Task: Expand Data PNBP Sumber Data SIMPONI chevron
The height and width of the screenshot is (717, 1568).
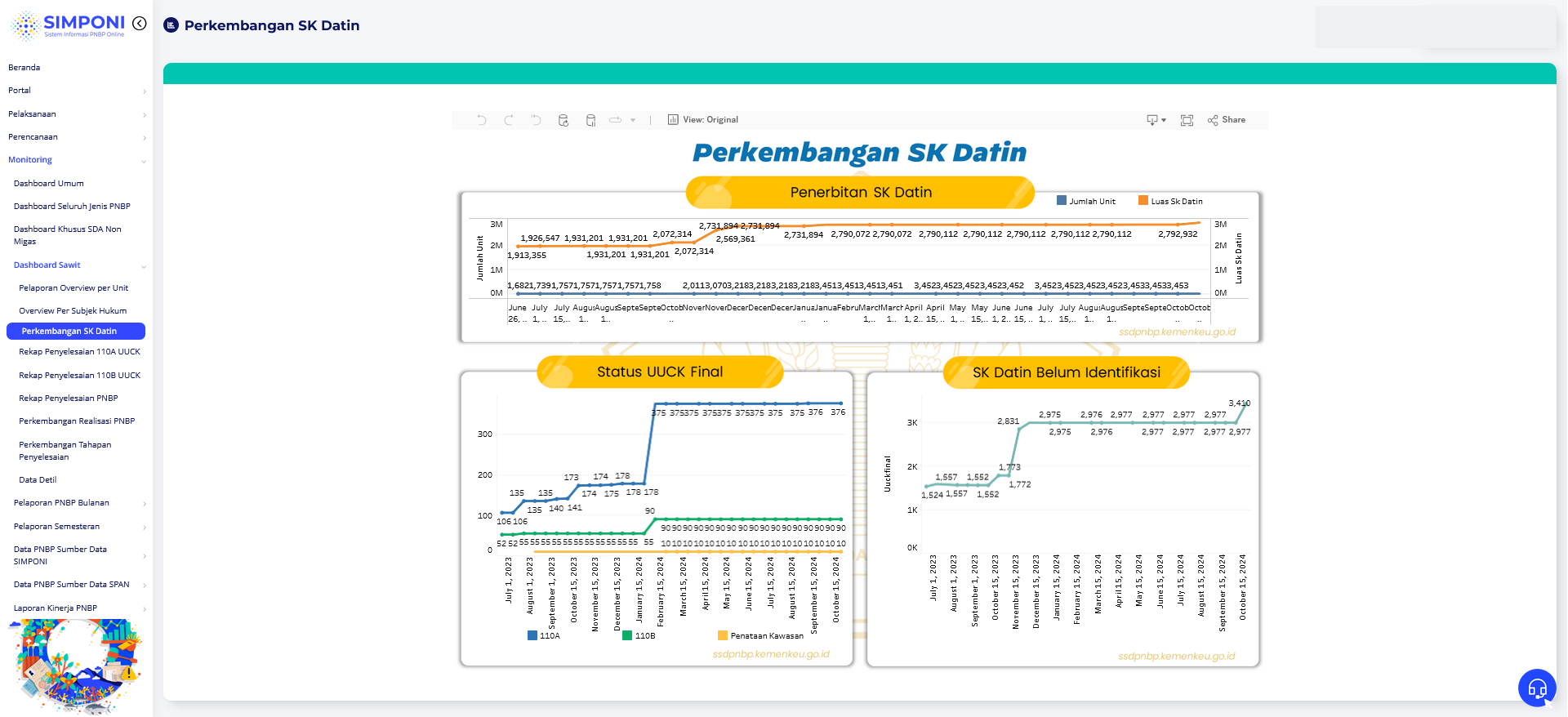Action: (145, 556)
